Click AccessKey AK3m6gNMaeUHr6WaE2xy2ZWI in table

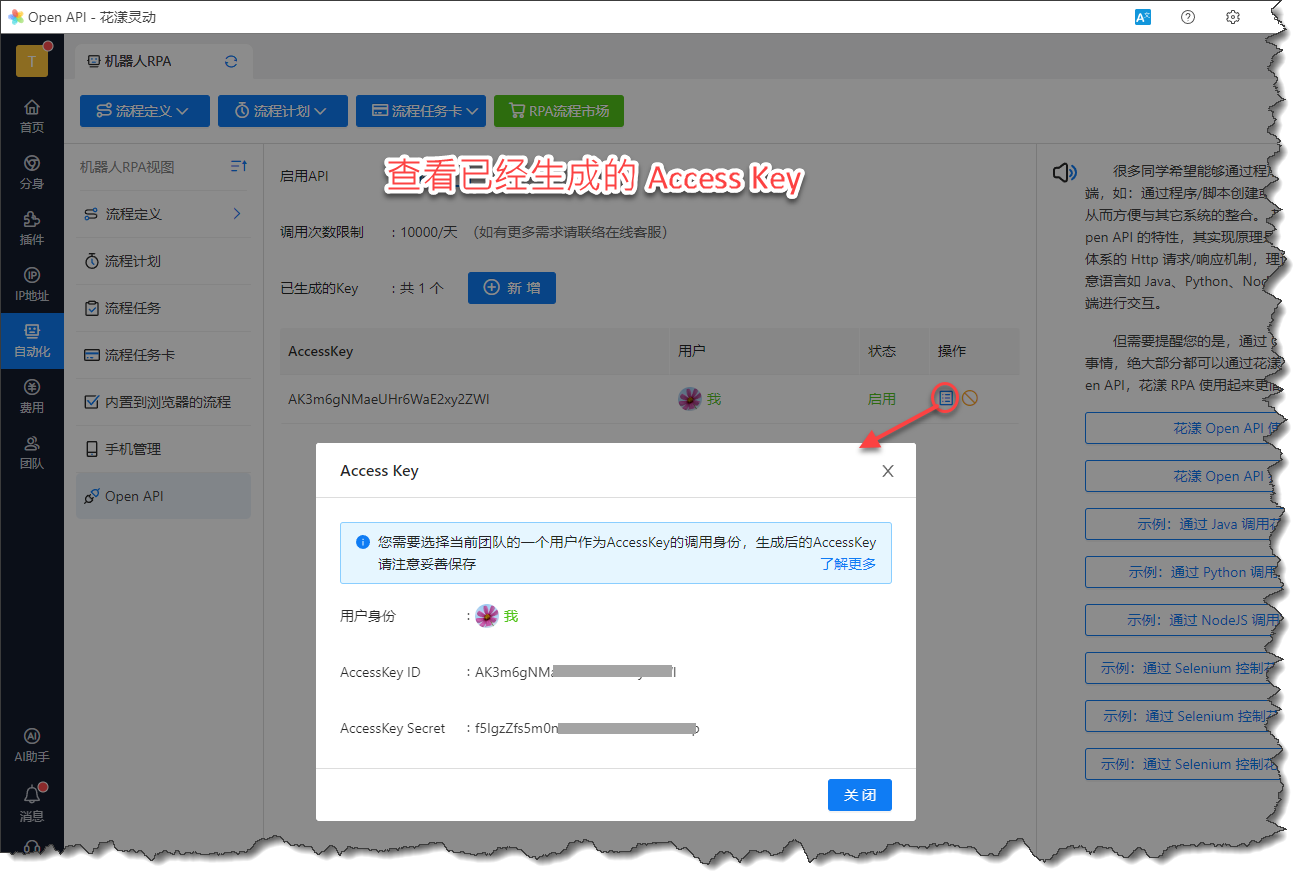(x=389, y=399)
